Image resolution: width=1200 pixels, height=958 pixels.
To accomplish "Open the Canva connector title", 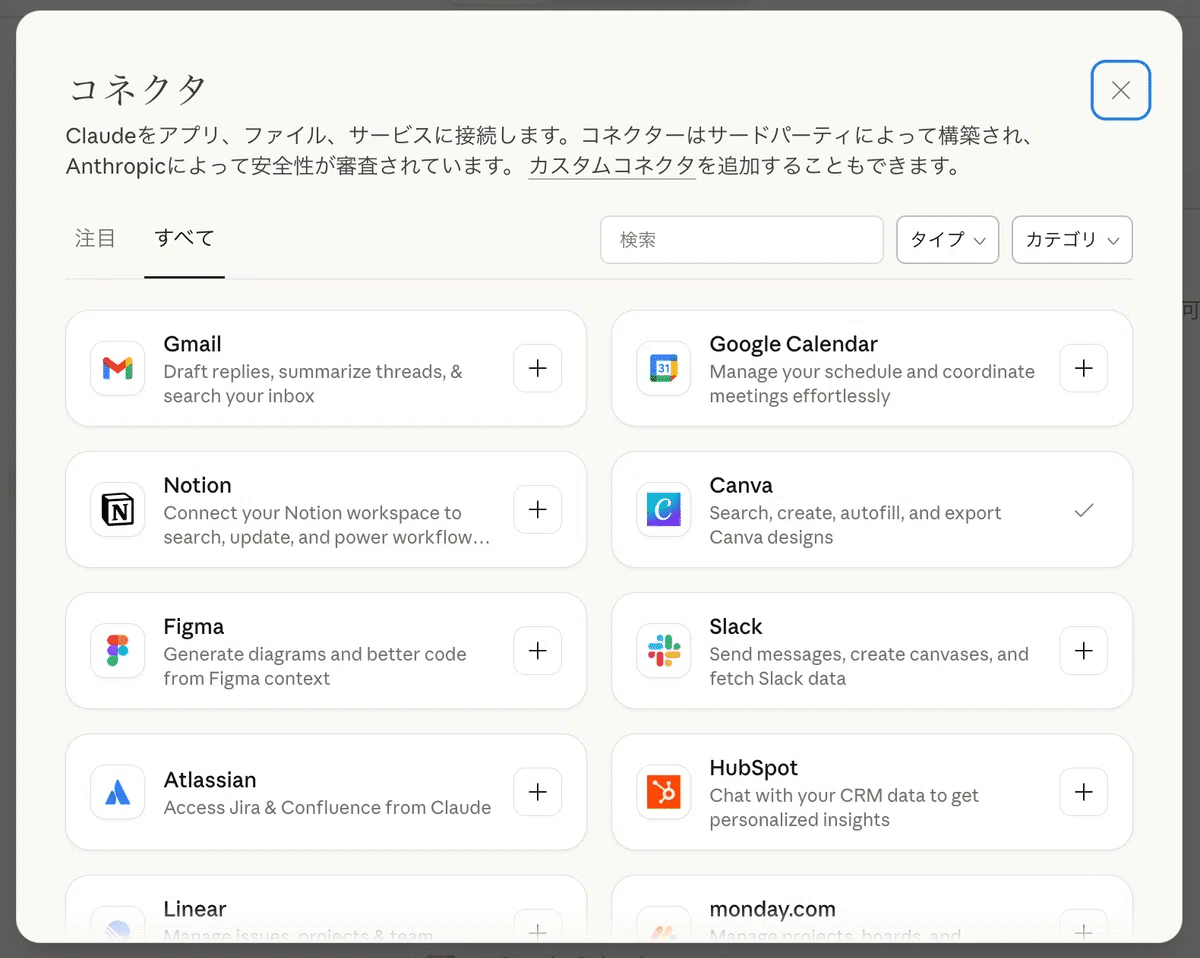I will (x=741, y=485).
